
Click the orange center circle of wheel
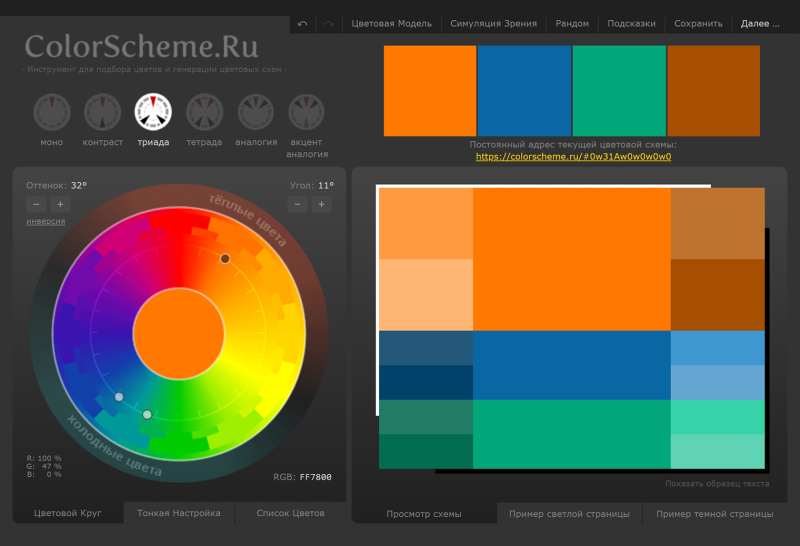coord(179,334)
